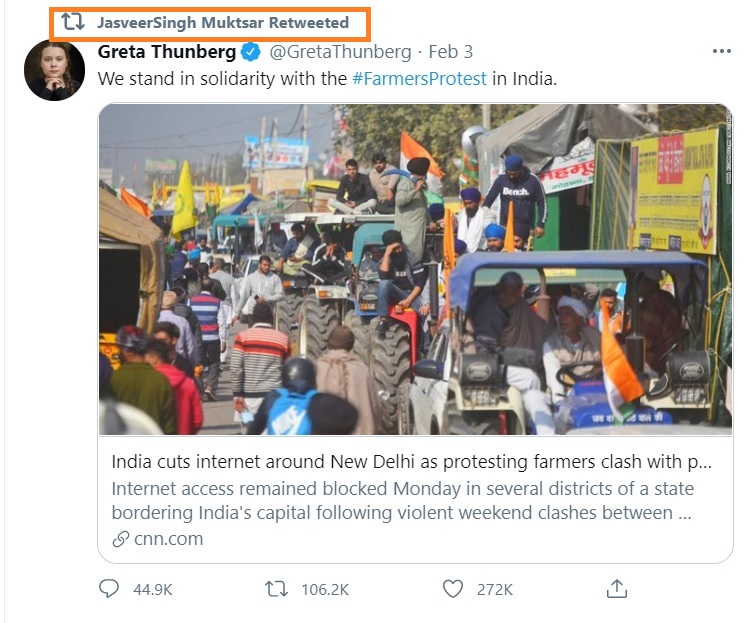Click the 272K likes count
Image resolution: width=750 pixels, height=623 pixels.
tap(494, 590)
